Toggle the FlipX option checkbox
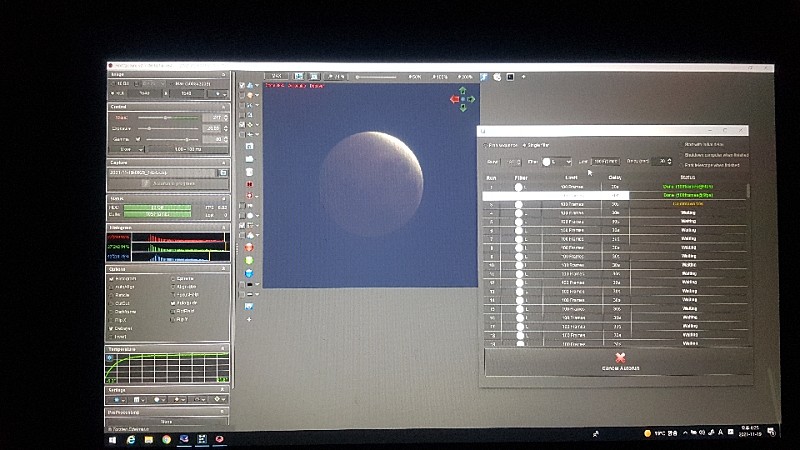 (x=111, y=320)
